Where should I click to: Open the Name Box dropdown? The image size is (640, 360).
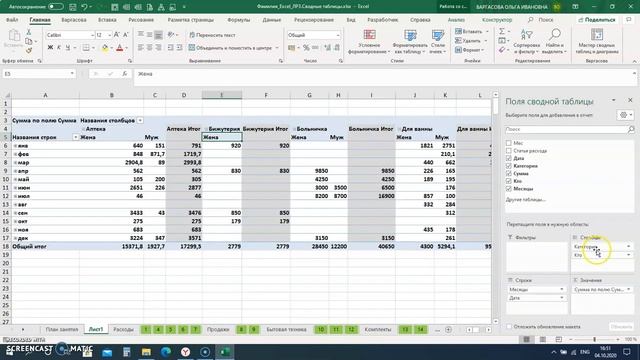point(72,74)
